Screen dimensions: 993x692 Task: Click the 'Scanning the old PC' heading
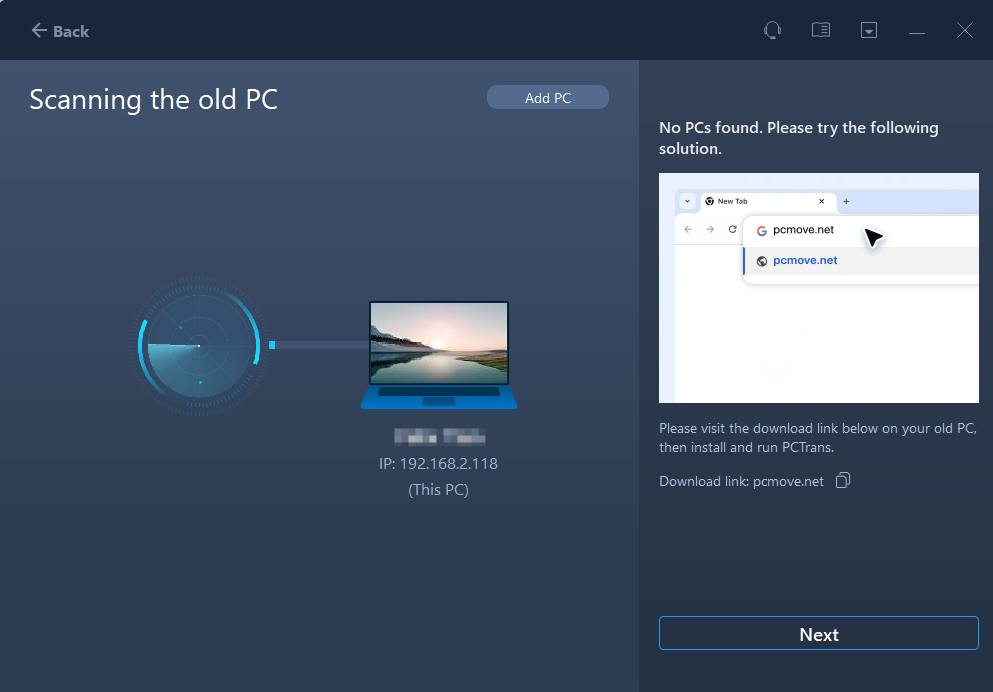tap(153, 99)
